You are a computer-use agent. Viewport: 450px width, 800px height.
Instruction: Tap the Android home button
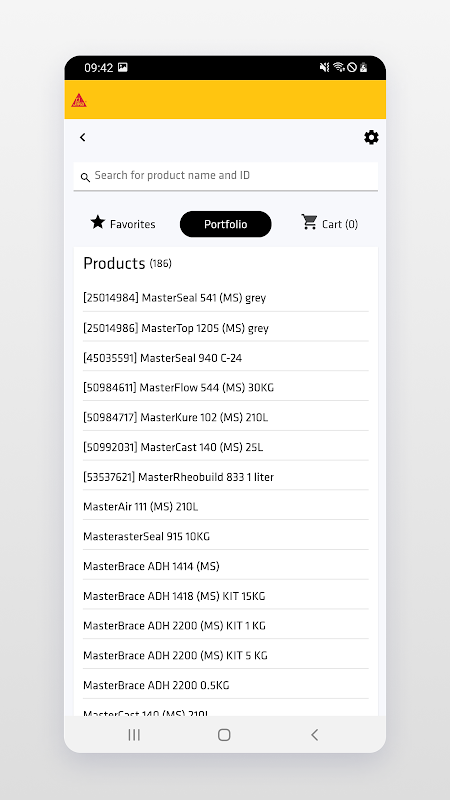point(224,735)
